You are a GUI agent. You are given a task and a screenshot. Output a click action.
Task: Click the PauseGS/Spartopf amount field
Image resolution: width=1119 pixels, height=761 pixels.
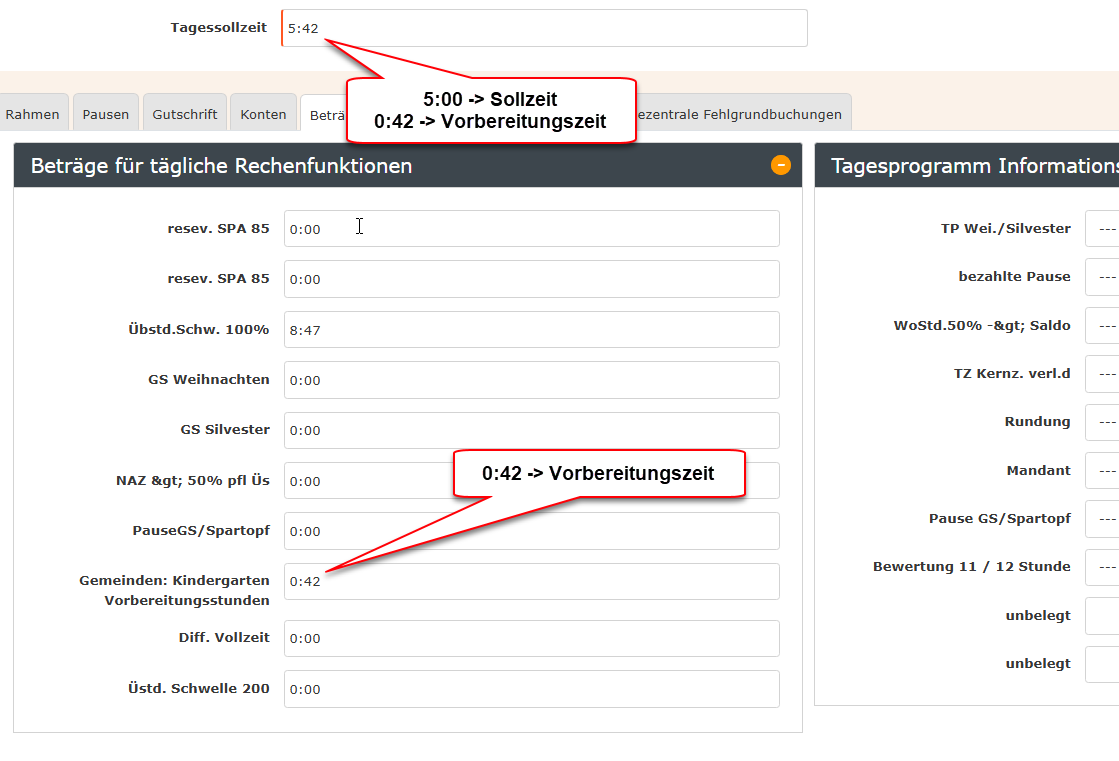(531, 531)
